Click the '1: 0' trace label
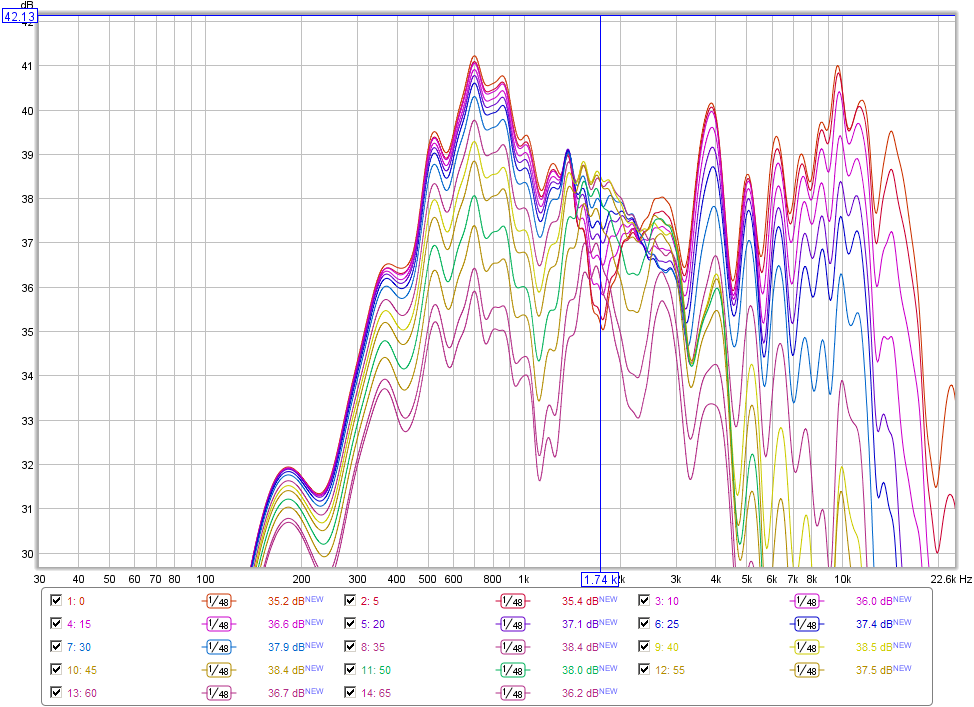This screenshot has width=974, height=707. coord(76,601)
